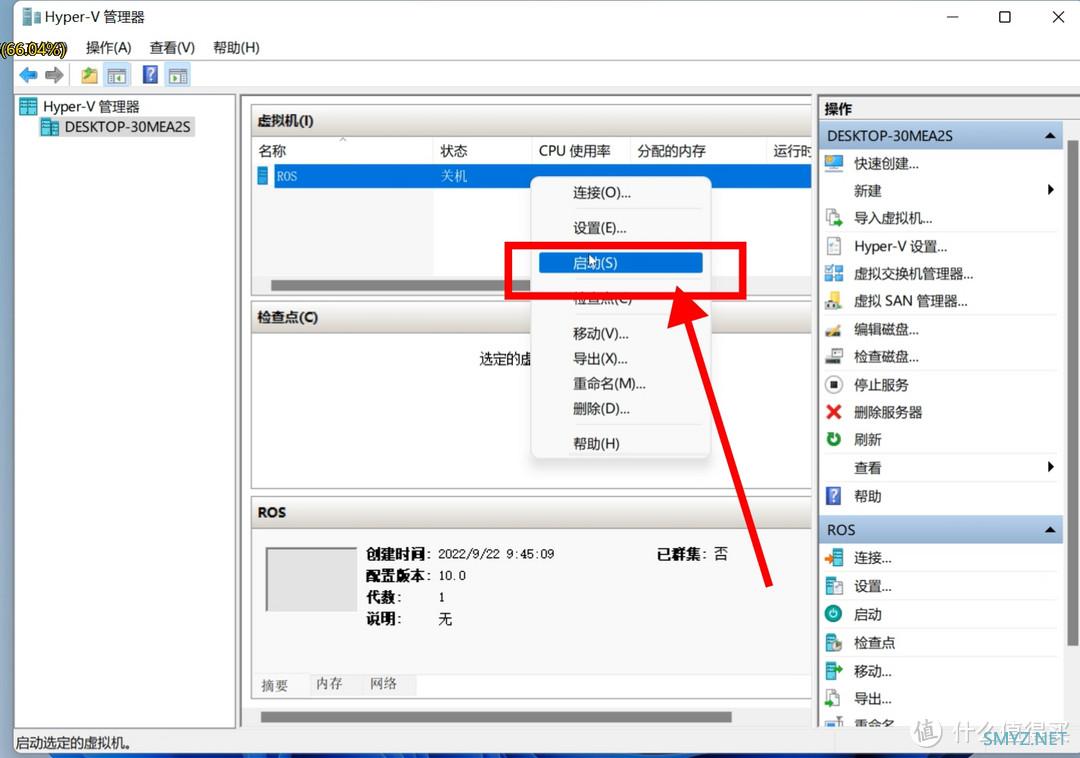Screen dimensions: 1080x758
Task: Click the red X 删除服务器 icon
Action: pyautogui.click(x=834, y=412)
